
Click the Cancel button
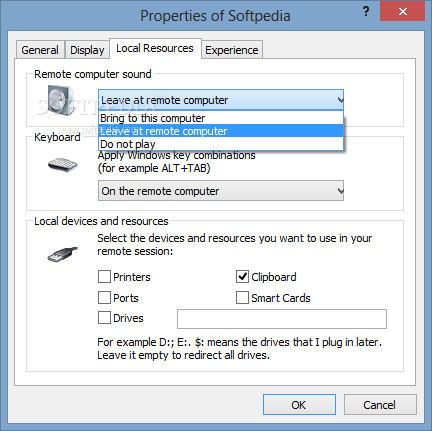tap(380, 405)
